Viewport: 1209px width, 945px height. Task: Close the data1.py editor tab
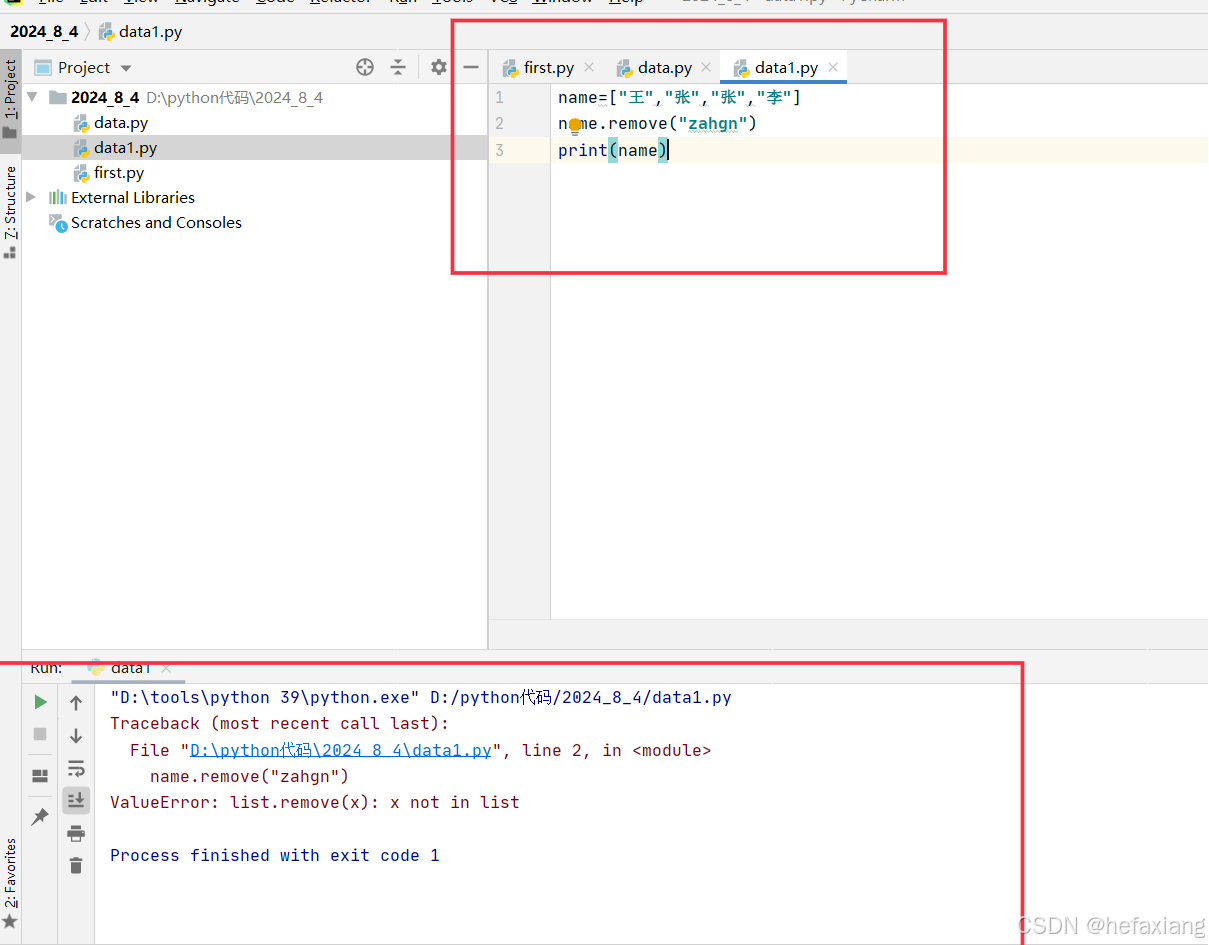[833, 67]
